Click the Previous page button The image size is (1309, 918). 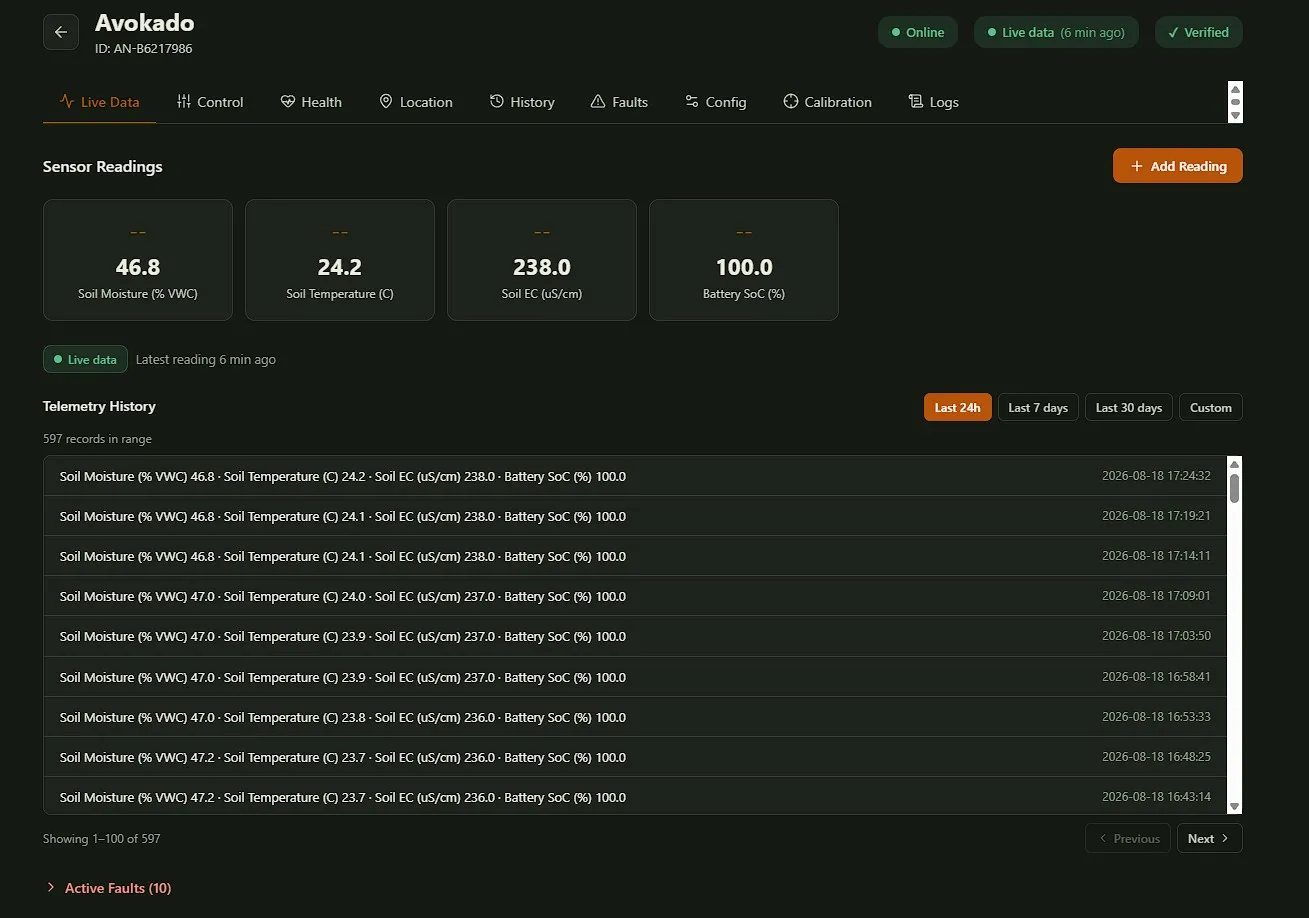pos(1128,839)
